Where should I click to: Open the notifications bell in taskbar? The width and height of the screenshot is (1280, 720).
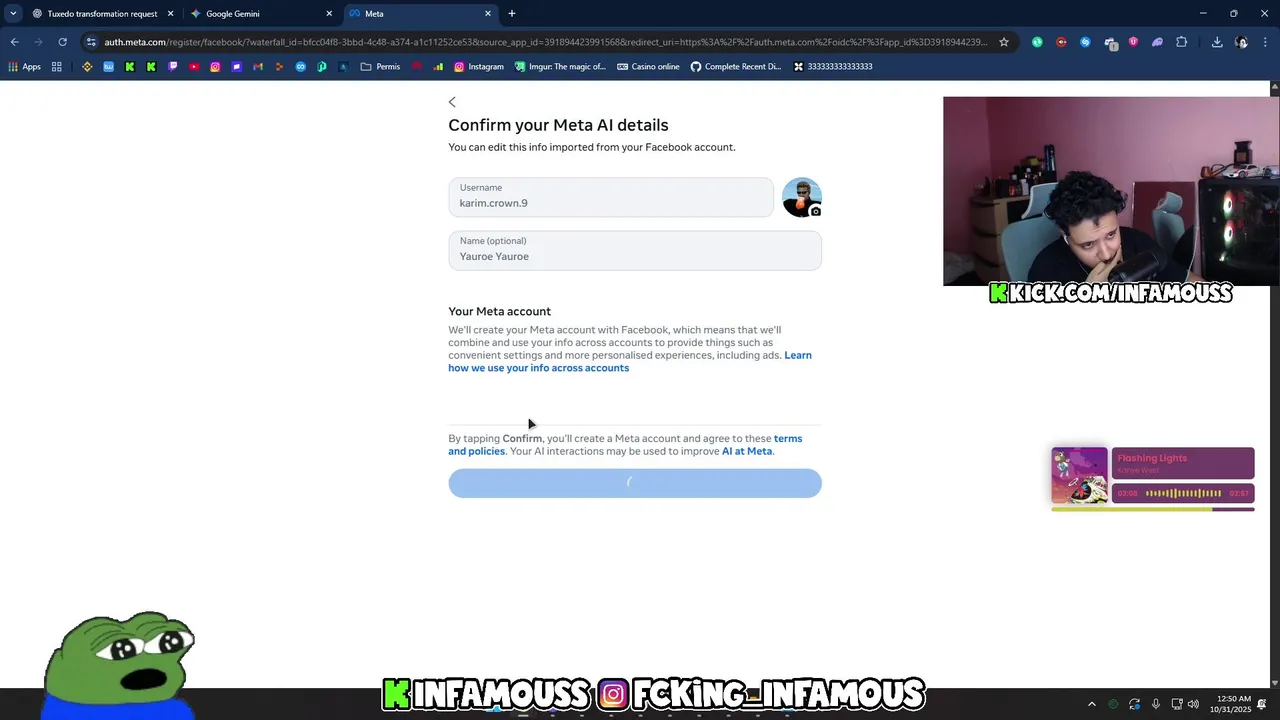click(1262, 705)
